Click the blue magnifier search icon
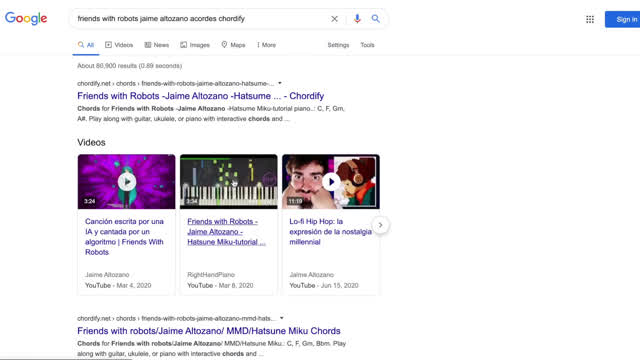Image resolution: width=640 pixels, height=360 pixels. click(x=376, y=19)
